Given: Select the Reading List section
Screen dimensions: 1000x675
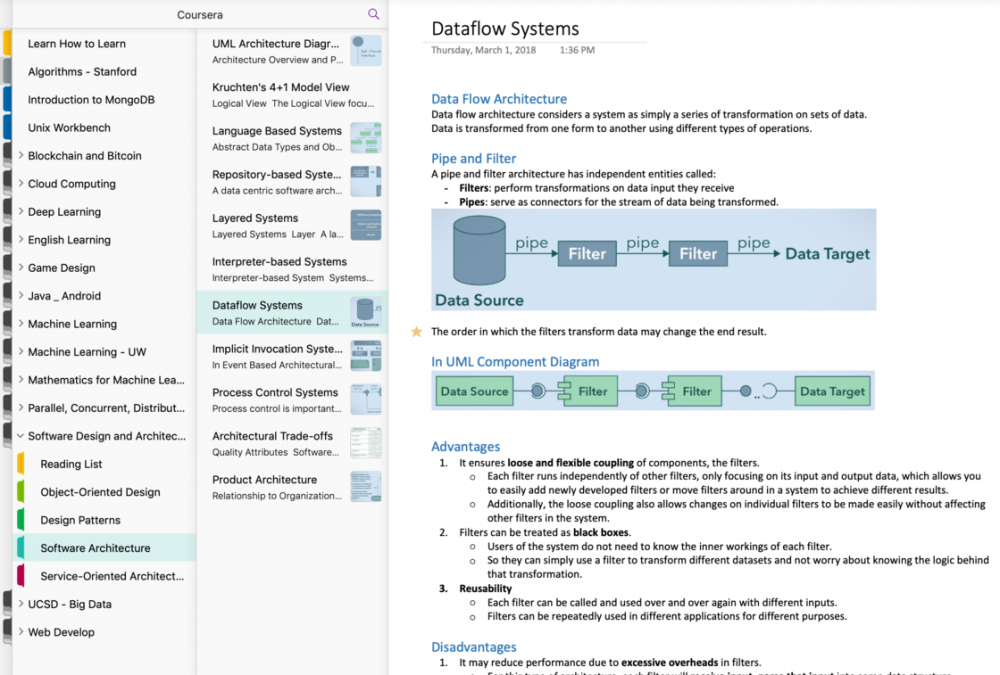Looking at the screenshot, I should [104, 464].
